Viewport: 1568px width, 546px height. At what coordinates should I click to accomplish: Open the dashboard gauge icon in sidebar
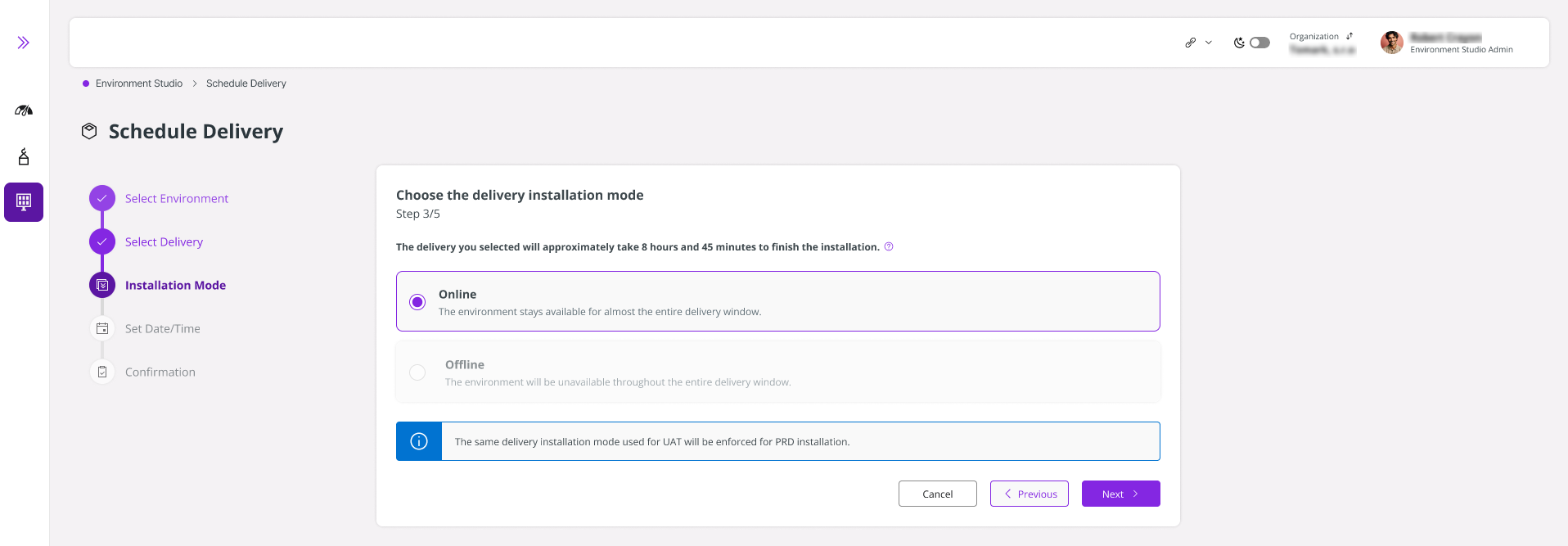tap(24, 110)
